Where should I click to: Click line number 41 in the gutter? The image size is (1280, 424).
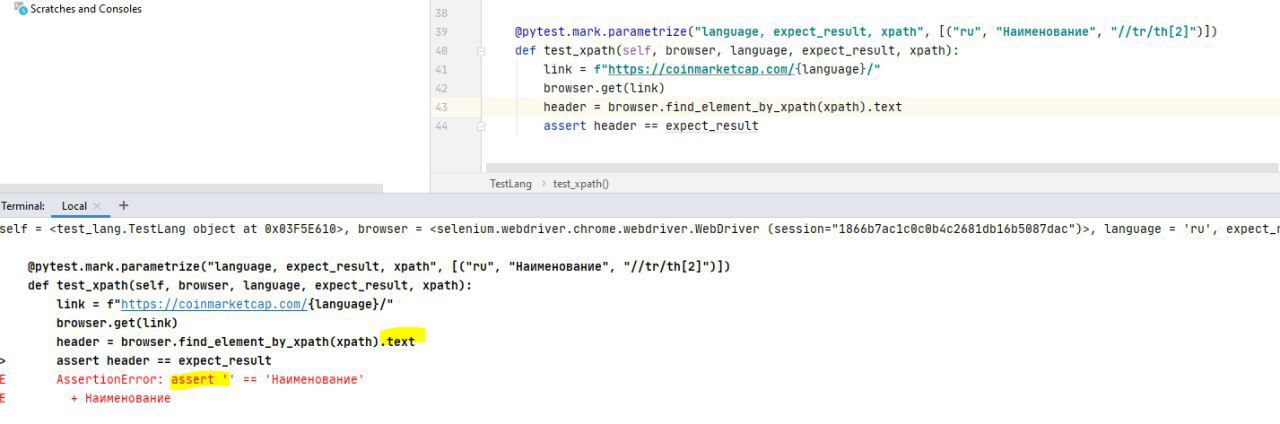442,69
